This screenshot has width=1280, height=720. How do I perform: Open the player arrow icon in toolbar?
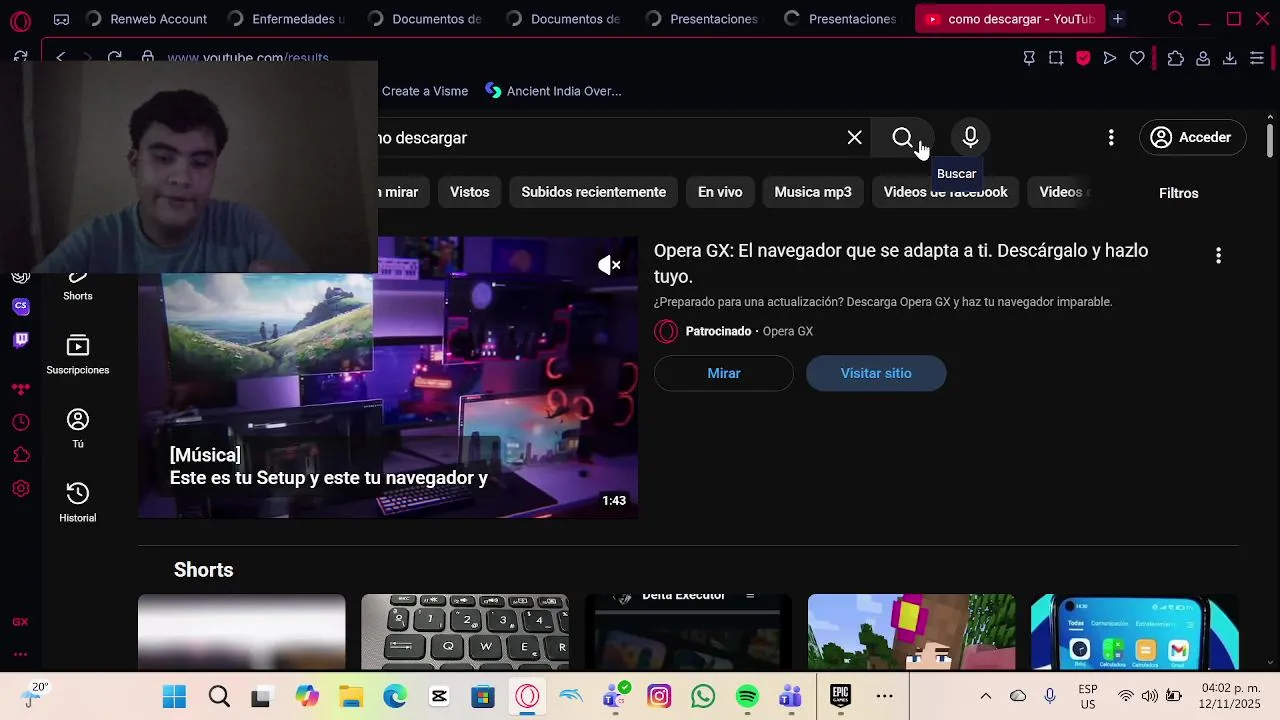click(x=1110, y=58)
